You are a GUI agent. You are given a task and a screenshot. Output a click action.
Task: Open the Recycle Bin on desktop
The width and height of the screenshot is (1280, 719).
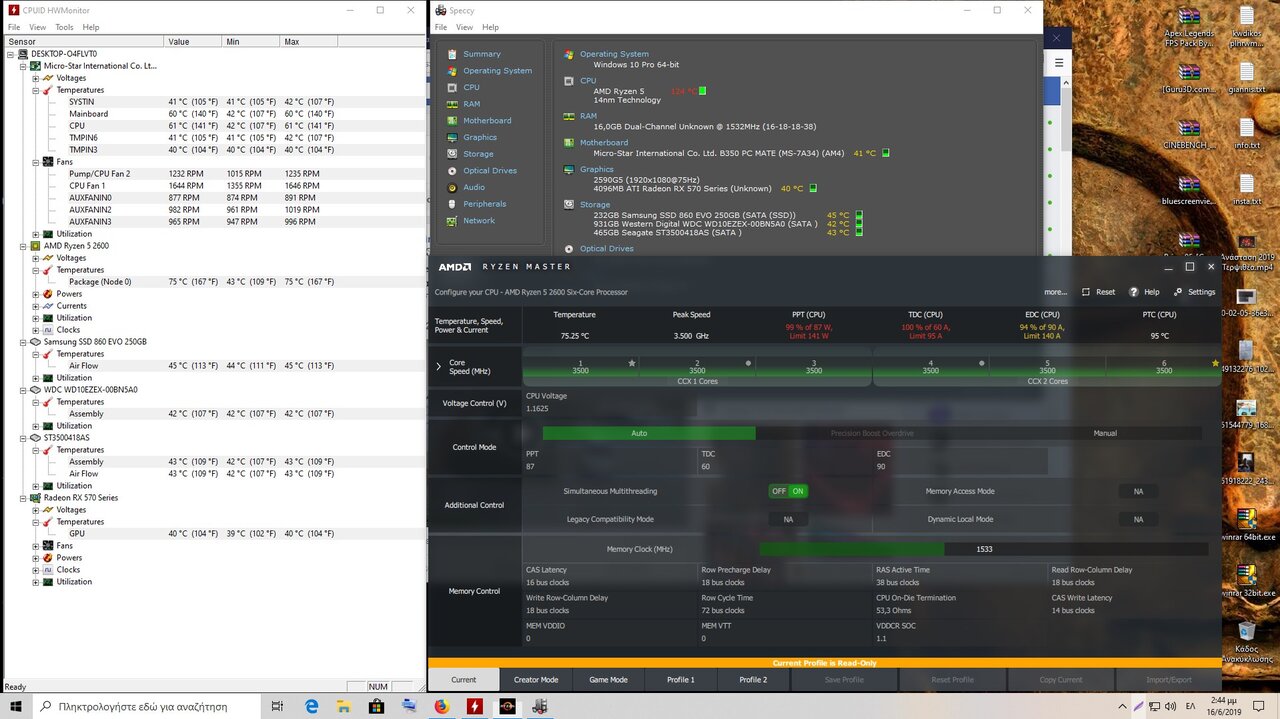[x=1246, y=640]
